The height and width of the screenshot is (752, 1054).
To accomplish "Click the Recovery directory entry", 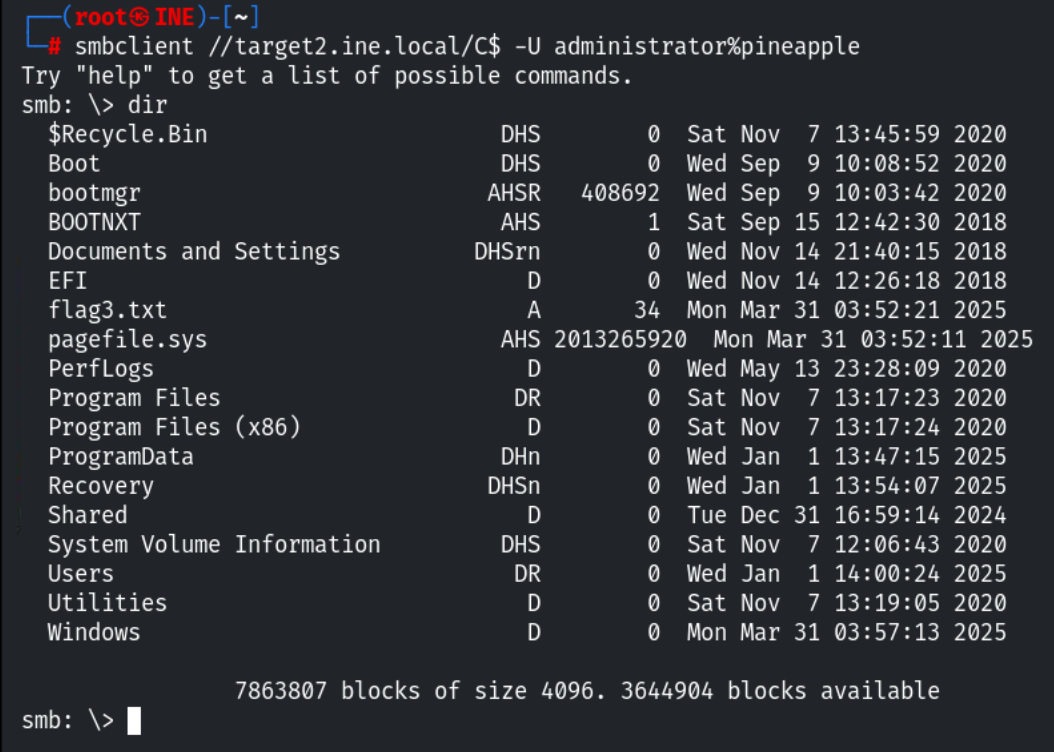I will (x=101, y=486).
